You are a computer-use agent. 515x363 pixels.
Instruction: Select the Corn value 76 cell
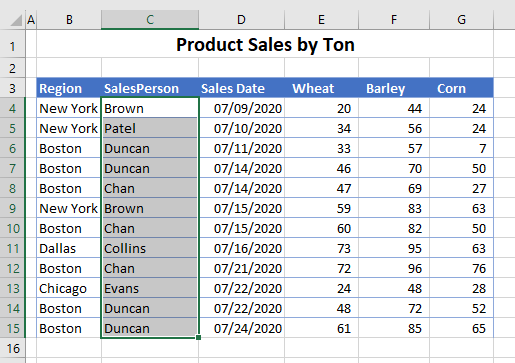point(461,268)
